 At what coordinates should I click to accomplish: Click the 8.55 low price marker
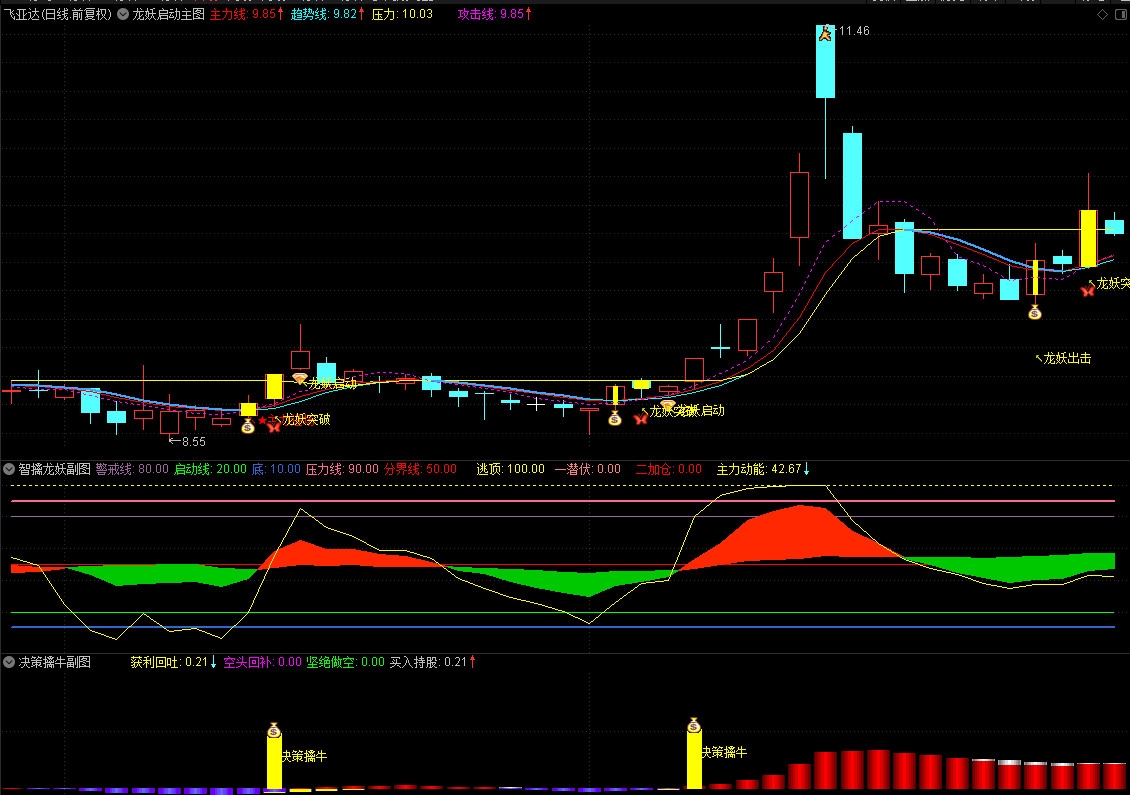(187, 441)
